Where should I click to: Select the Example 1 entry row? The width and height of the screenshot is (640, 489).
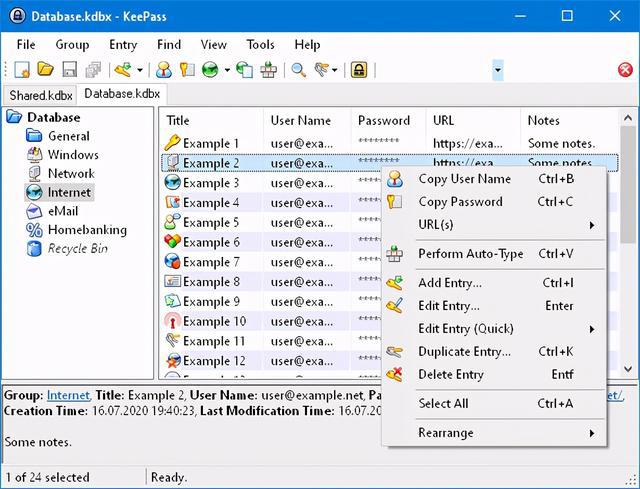390,143
